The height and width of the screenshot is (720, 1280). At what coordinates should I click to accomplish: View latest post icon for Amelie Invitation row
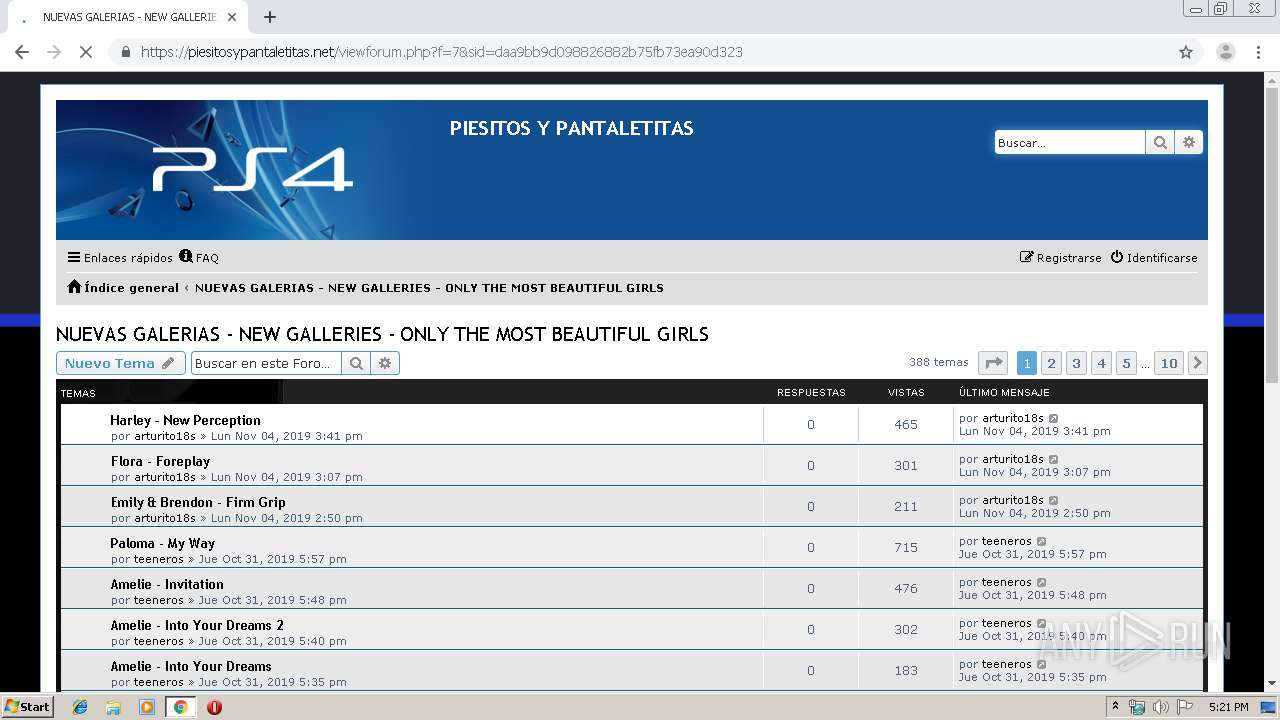coord(1041,583)
